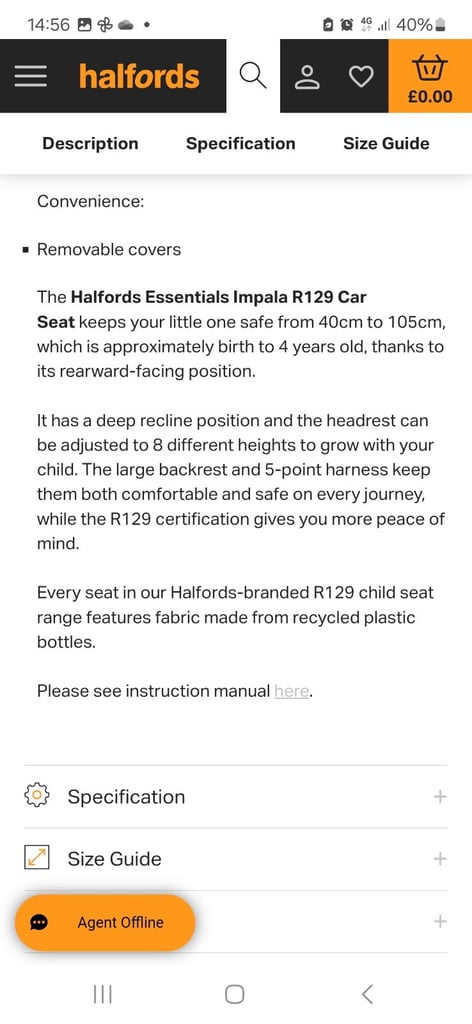
Task: Switch to the Size Guide tab
Action: (386, 144)
